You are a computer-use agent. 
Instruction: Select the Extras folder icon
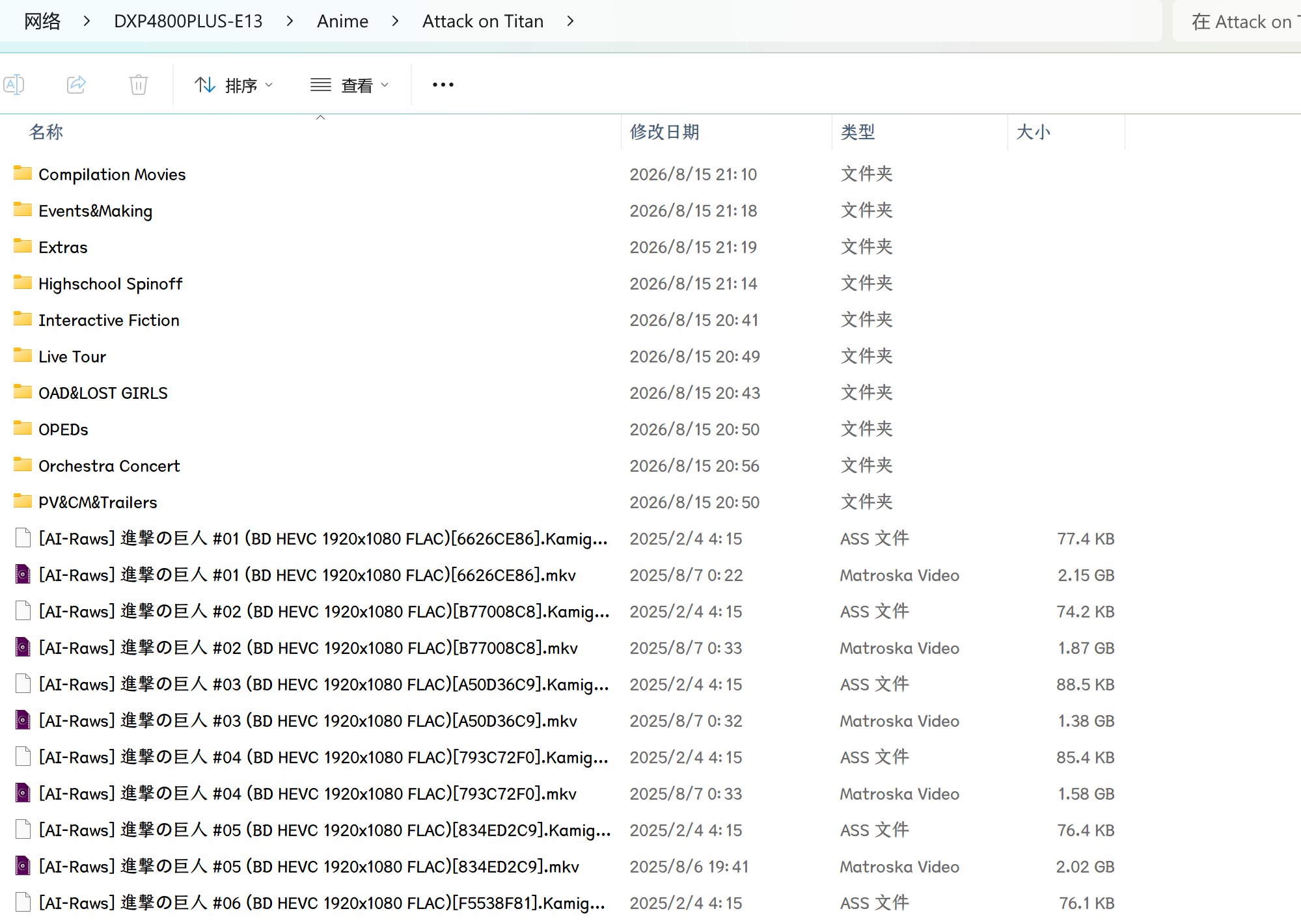[23, 246]
